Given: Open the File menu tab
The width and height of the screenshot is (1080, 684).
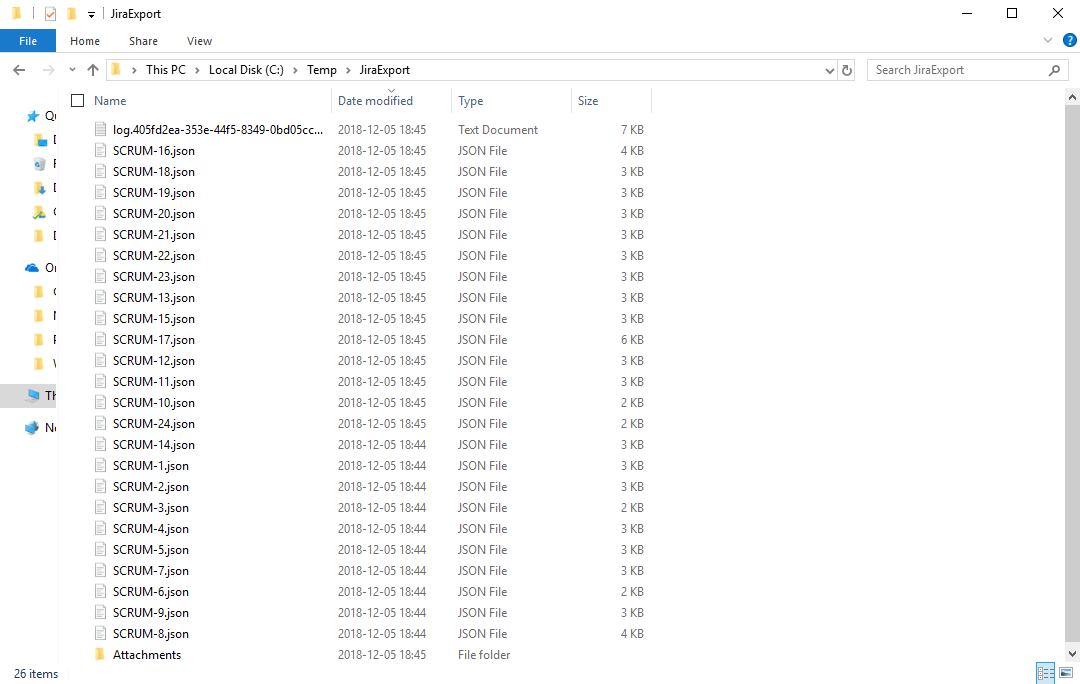Looking at the screenshot, I should (28, 41).
